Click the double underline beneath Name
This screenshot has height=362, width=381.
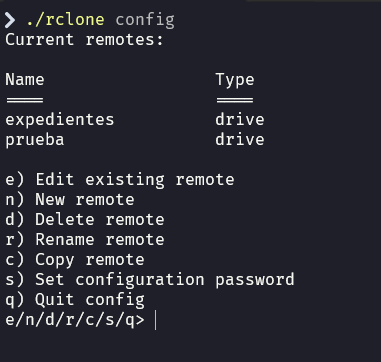coord(25,100)
